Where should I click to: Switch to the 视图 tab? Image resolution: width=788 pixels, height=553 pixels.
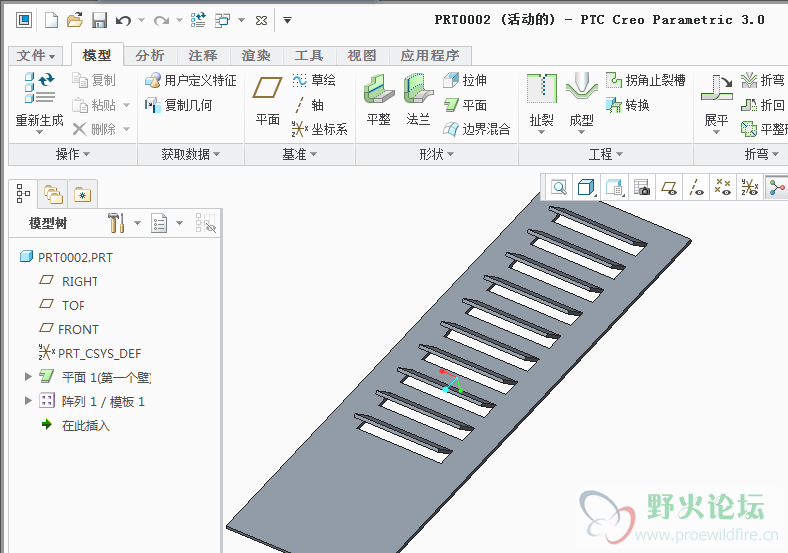coord(362,55)
